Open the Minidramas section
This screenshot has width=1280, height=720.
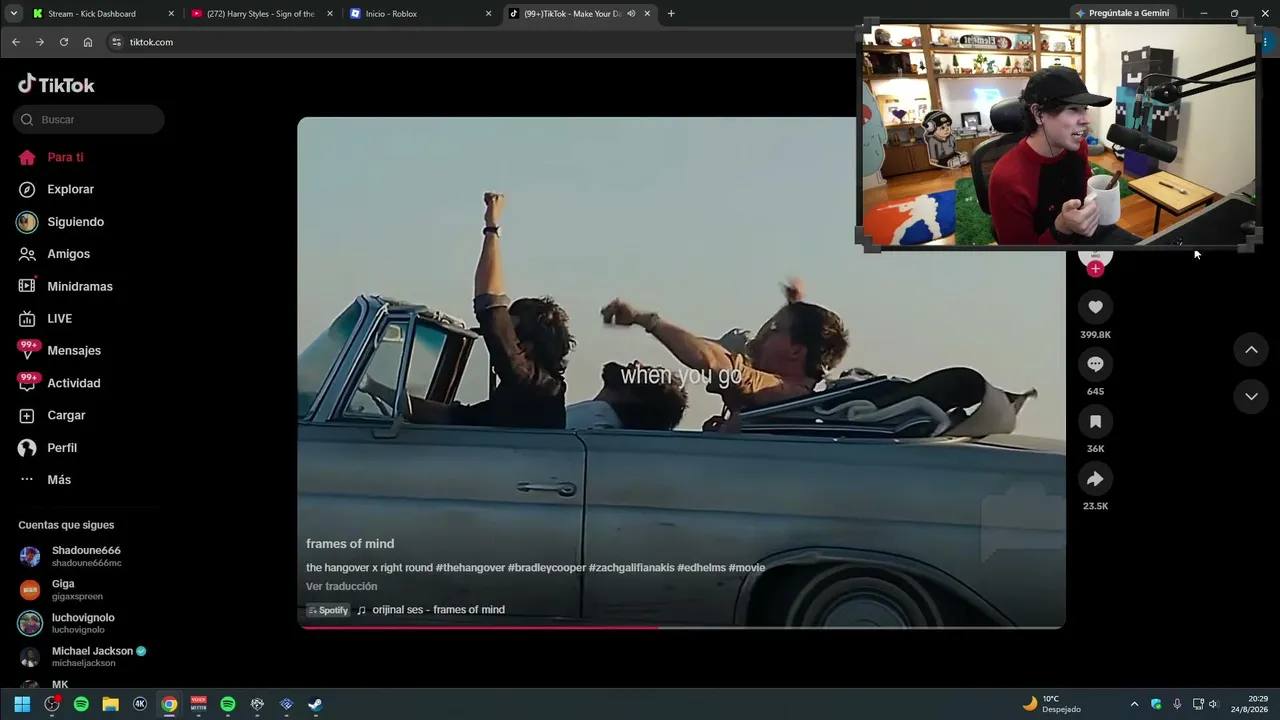tap(80, 286)
